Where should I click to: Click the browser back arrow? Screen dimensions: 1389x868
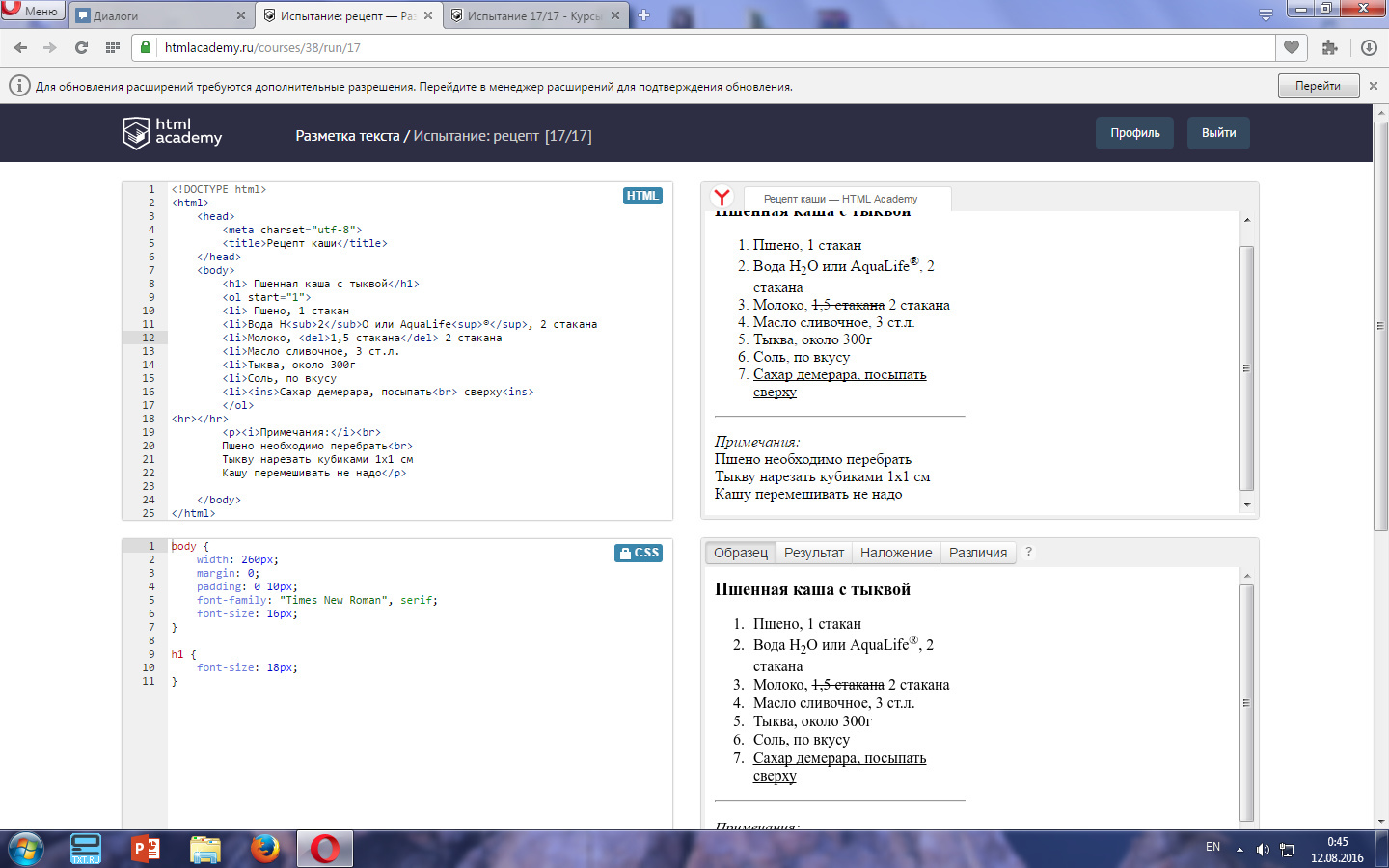tap(20, 47)
